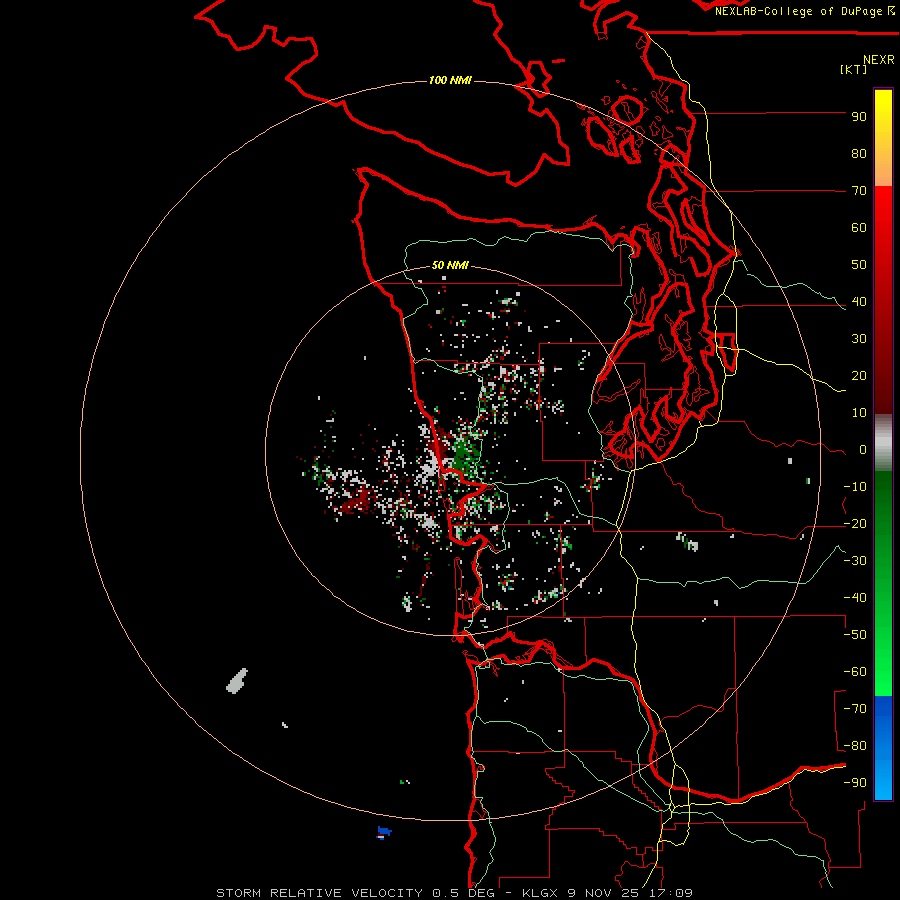The image size is (900, 900).
Task: Click the blue echo near the bottom edge
Action: [384, 832]
